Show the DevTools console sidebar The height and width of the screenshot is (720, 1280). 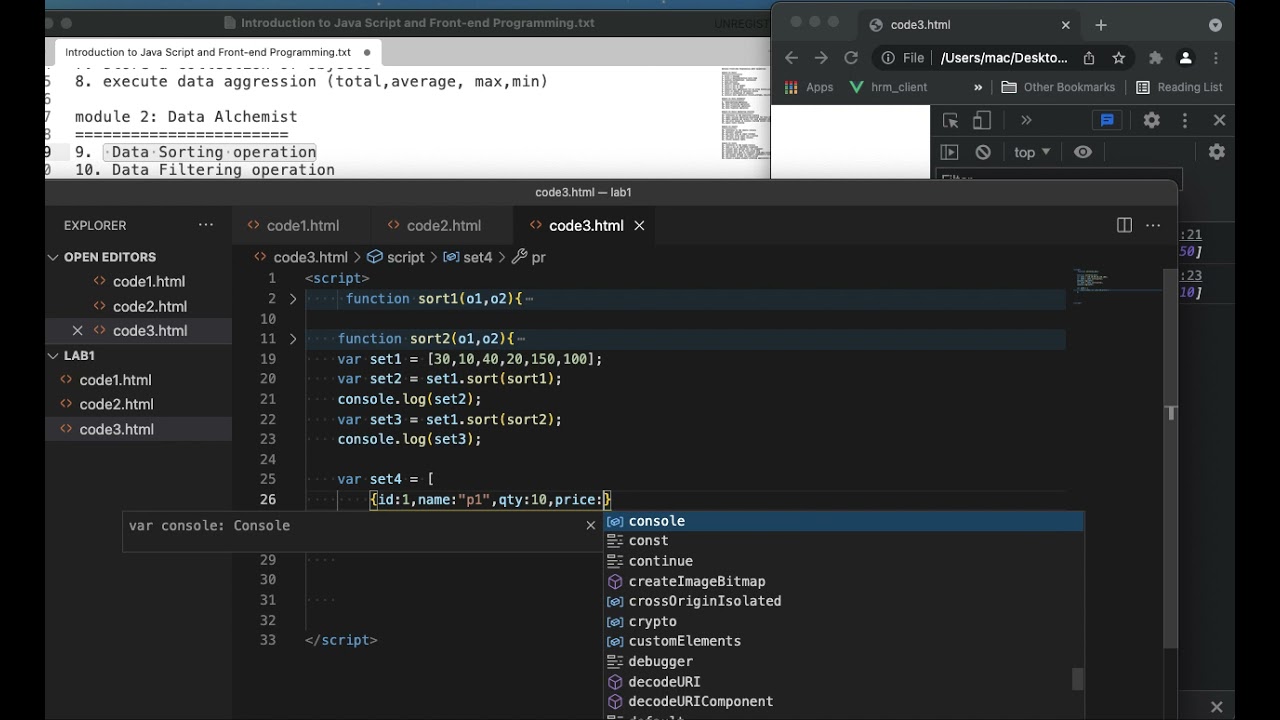[x=950, y=152]
